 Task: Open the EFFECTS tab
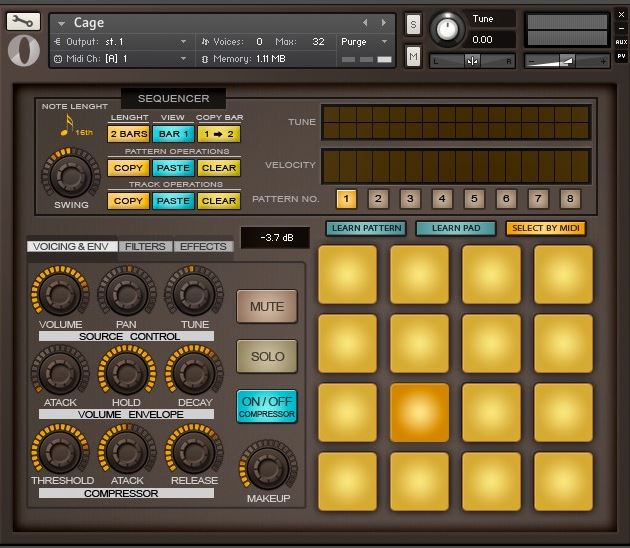203,246
